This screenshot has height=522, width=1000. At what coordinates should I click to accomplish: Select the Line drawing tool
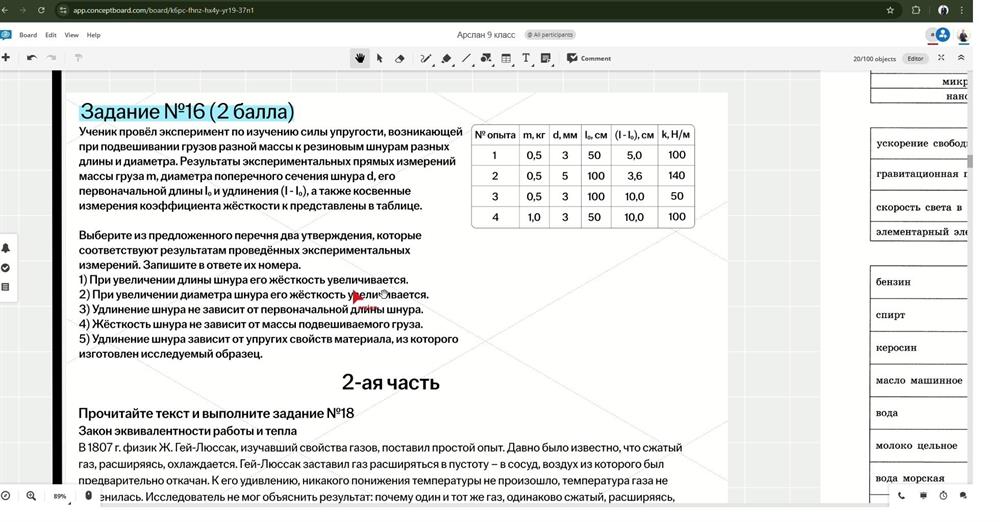[466, 58]
